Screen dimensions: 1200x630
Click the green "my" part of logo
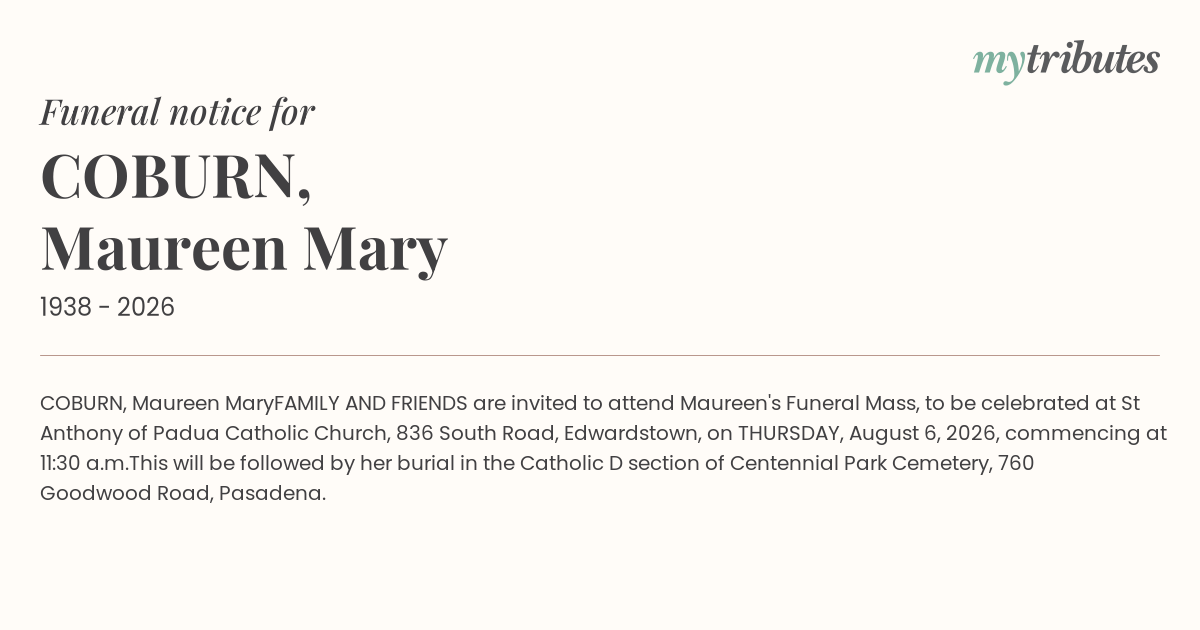coord(998,64)
